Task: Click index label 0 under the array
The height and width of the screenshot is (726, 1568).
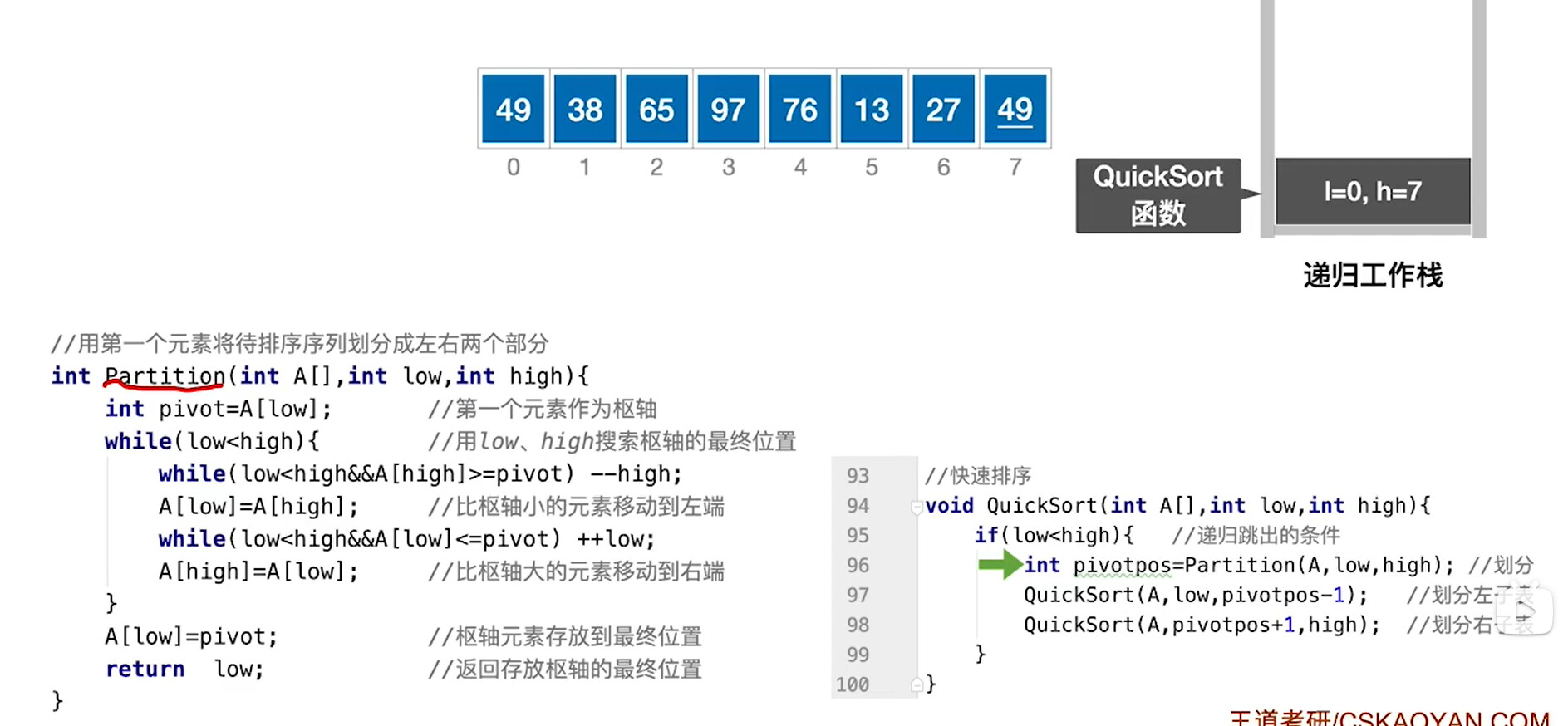Action: click(x=514, y=167)
